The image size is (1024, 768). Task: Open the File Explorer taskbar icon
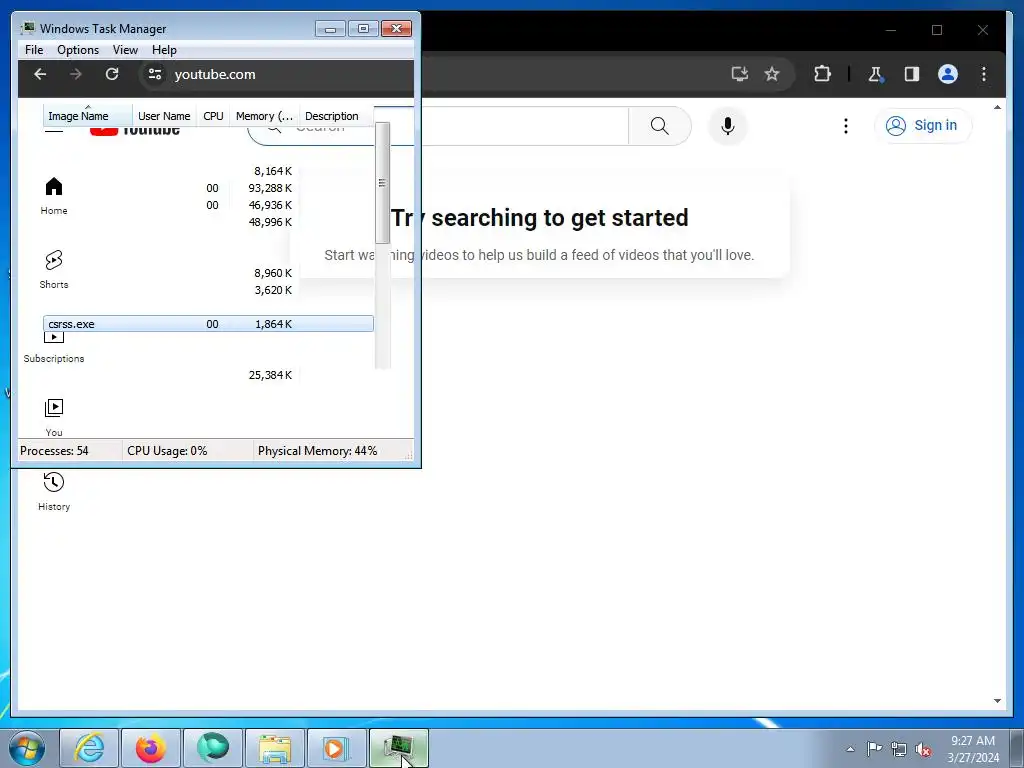(275, 748)
